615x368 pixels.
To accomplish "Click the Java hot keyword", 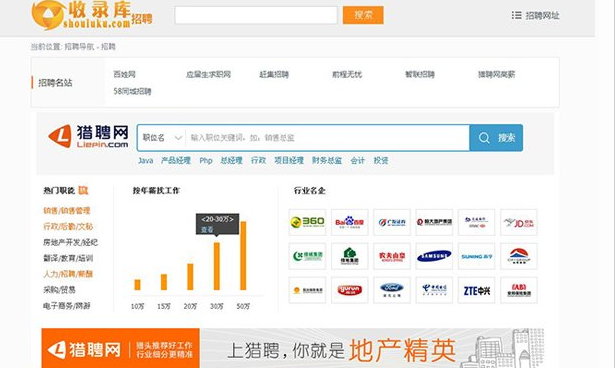I will [x=146, y=160].
